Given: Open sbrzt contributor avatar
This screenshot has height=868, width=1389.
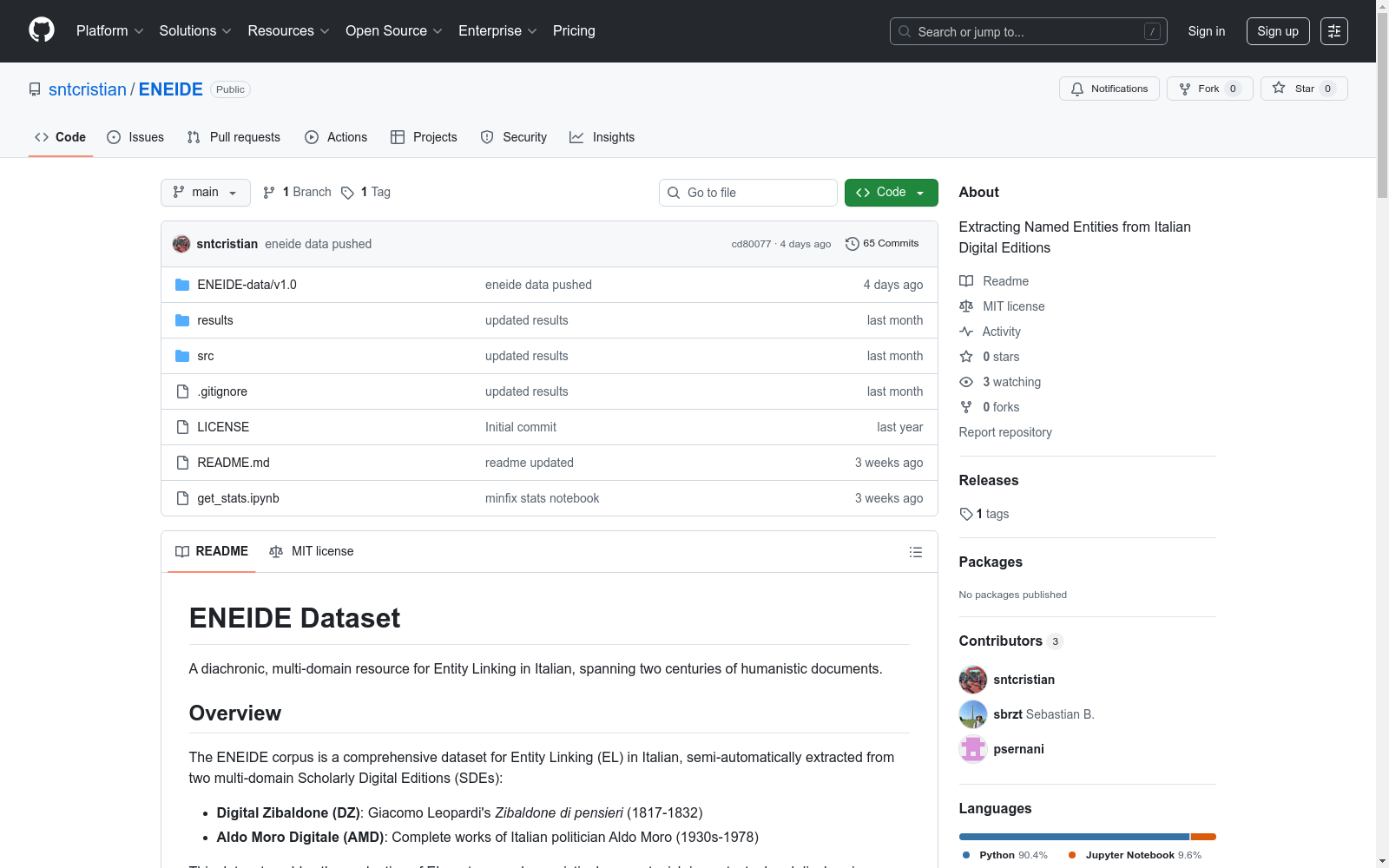Looking at the screenshot, I should [x=973, y=714].
